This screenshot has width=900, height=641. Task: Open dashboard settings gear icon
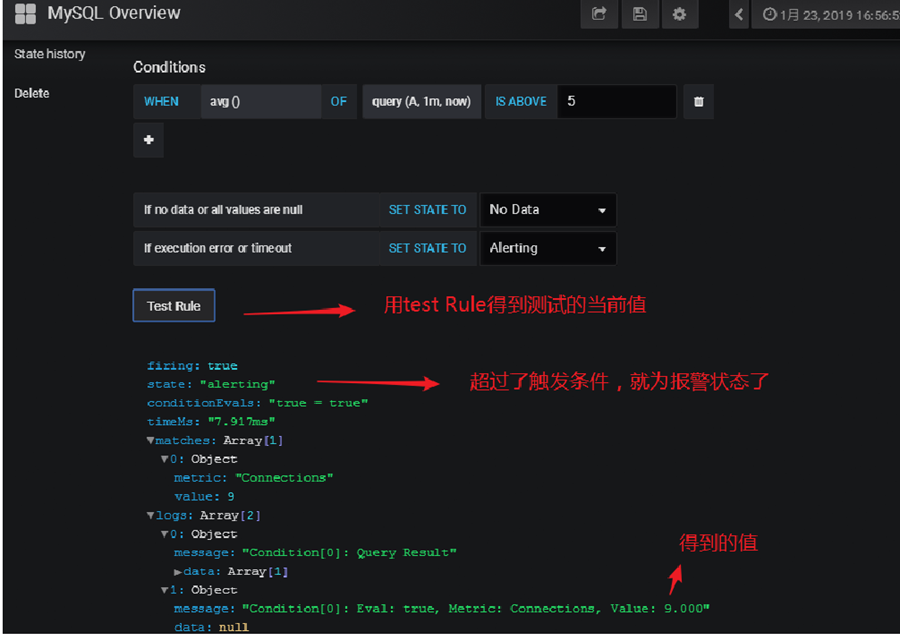point(680,14)
